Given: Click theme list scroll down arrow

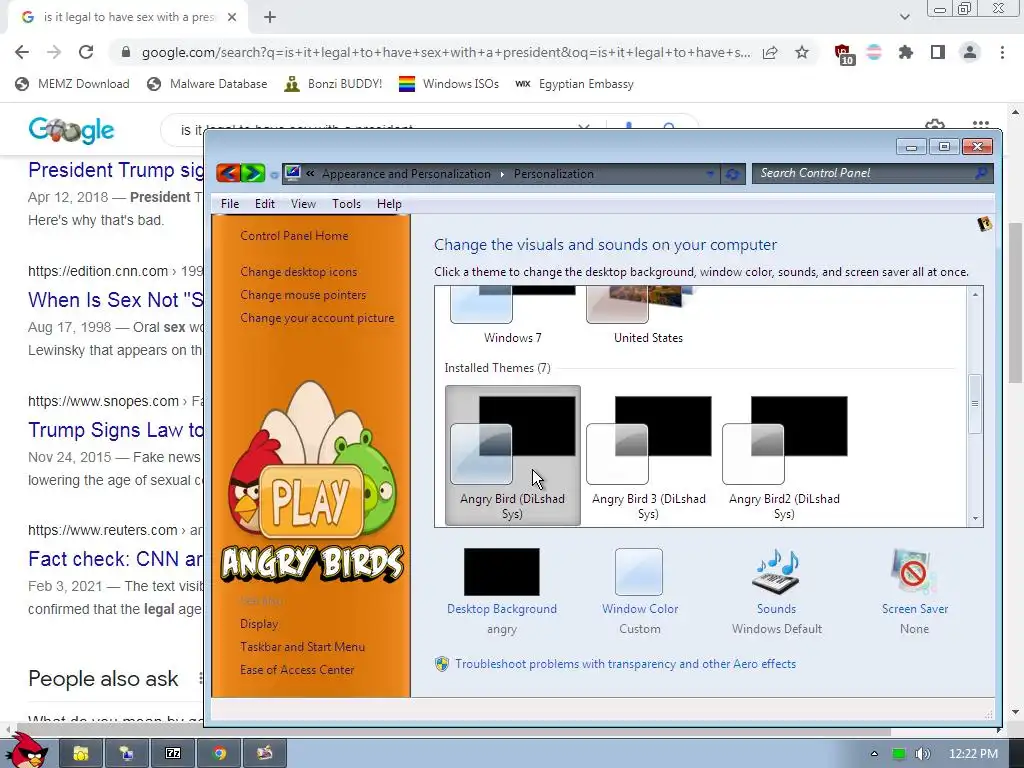Looking at the screenshot, I should (x=975, y=519).
